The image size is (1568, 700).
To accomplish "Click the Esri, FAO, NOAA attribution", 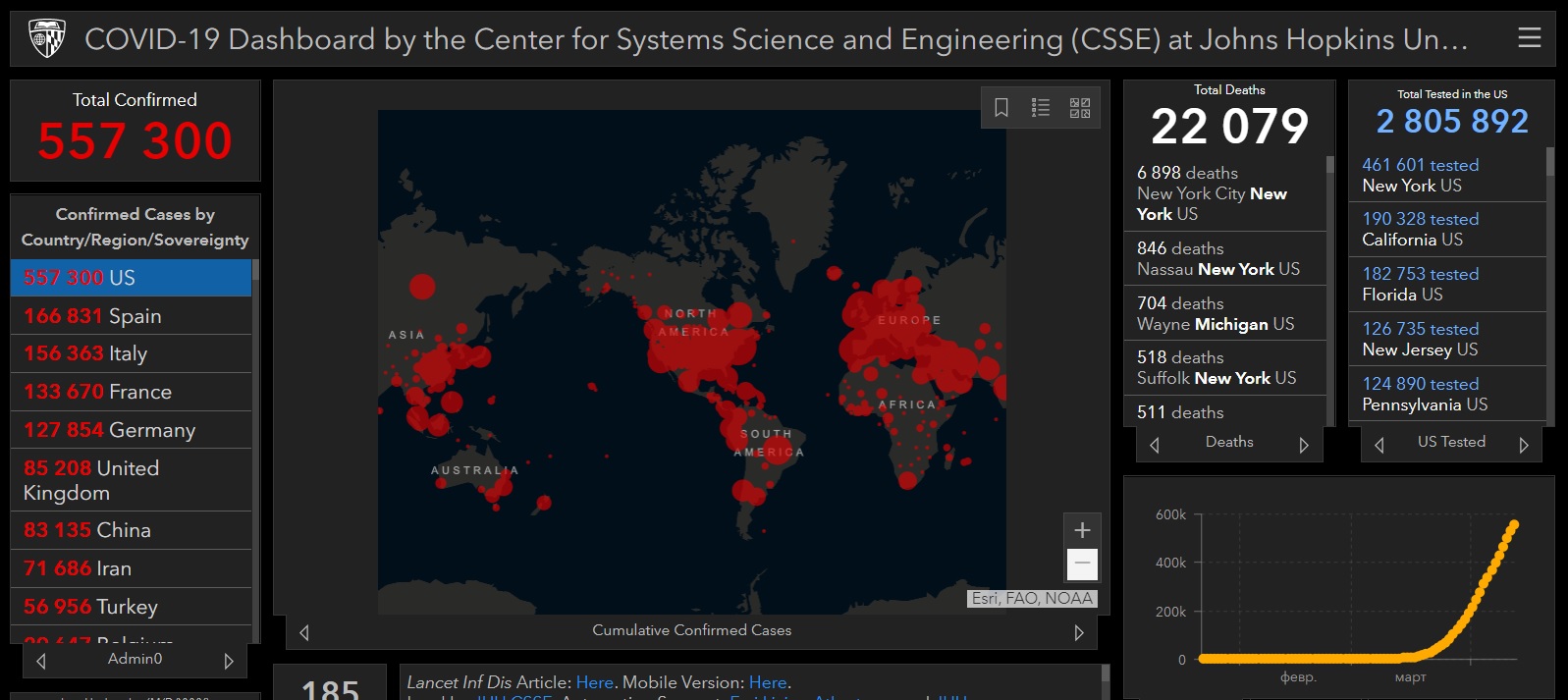I will click(1032, 598).
